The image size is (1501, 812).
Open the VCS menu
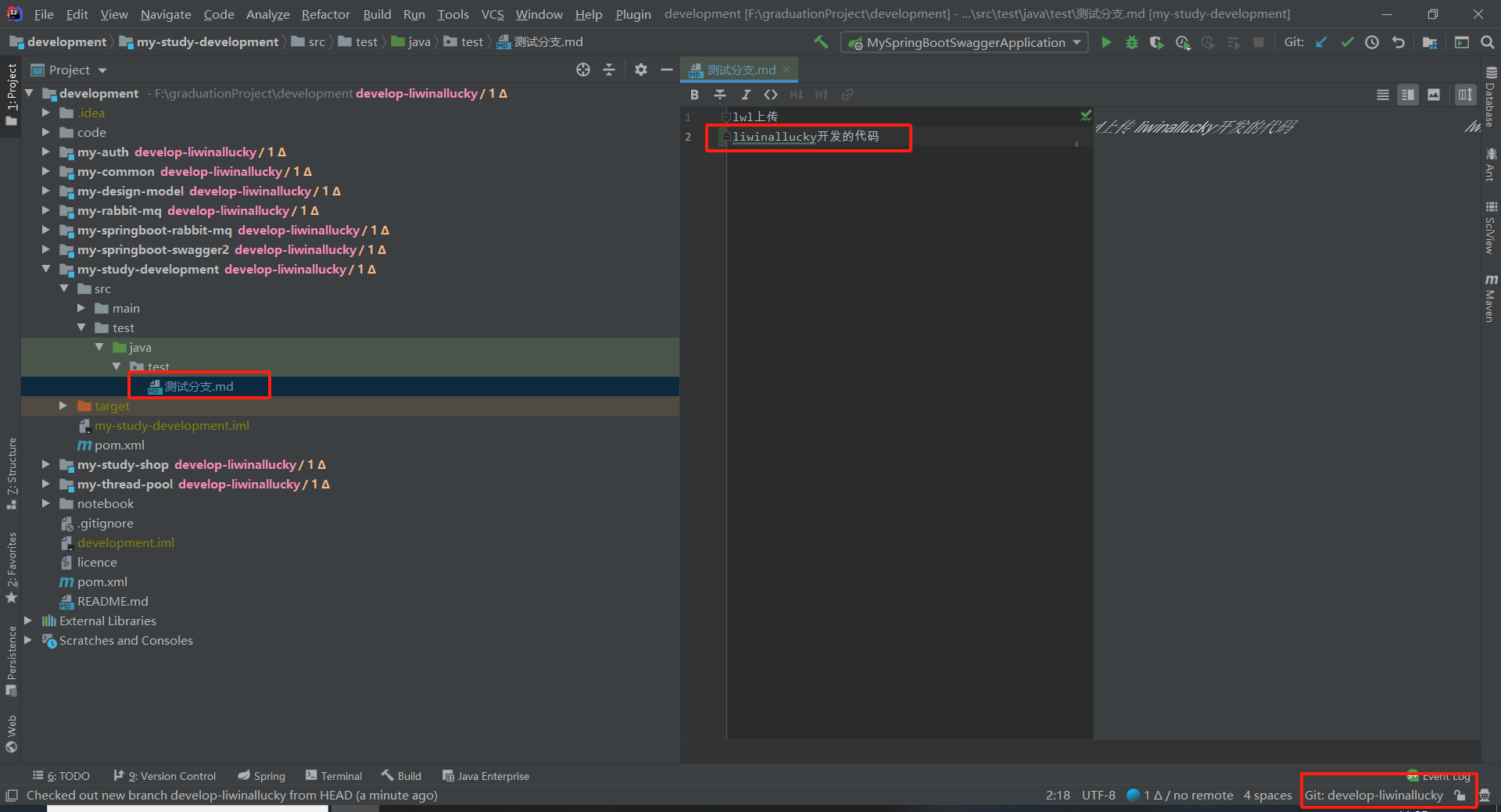tap(493, 14)
